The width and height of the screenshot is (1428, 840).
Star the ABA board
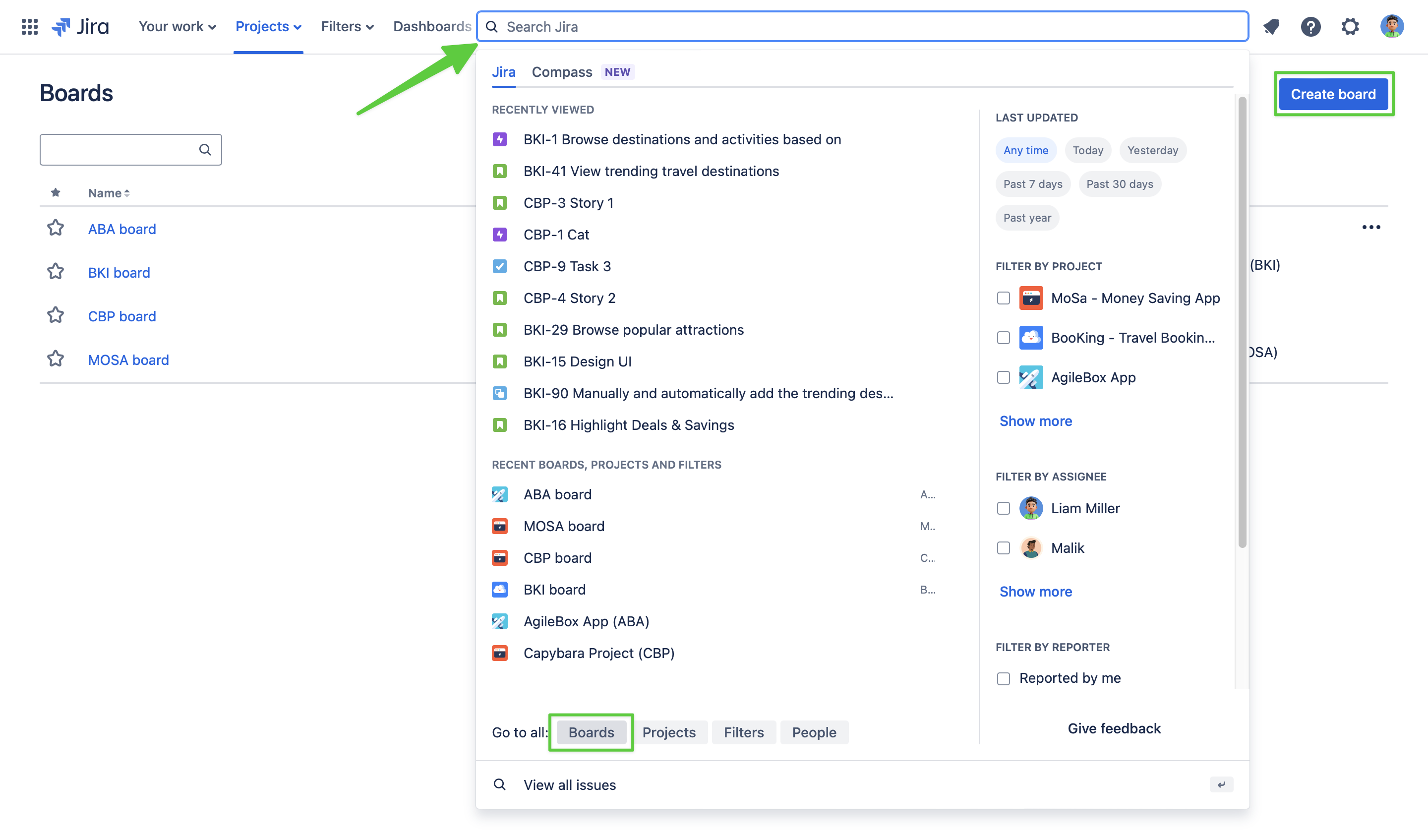click(x=56, y=229)
